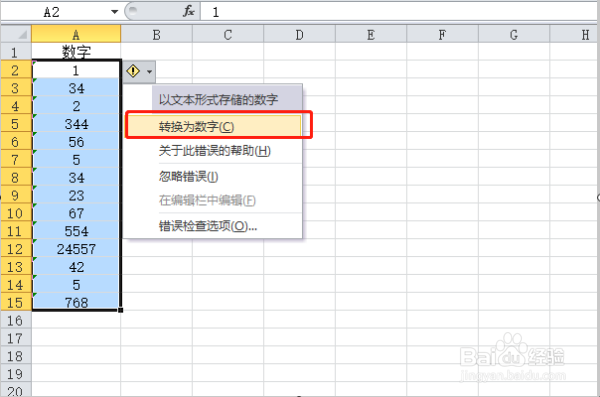Click the fill handle at selection corner

121,310
